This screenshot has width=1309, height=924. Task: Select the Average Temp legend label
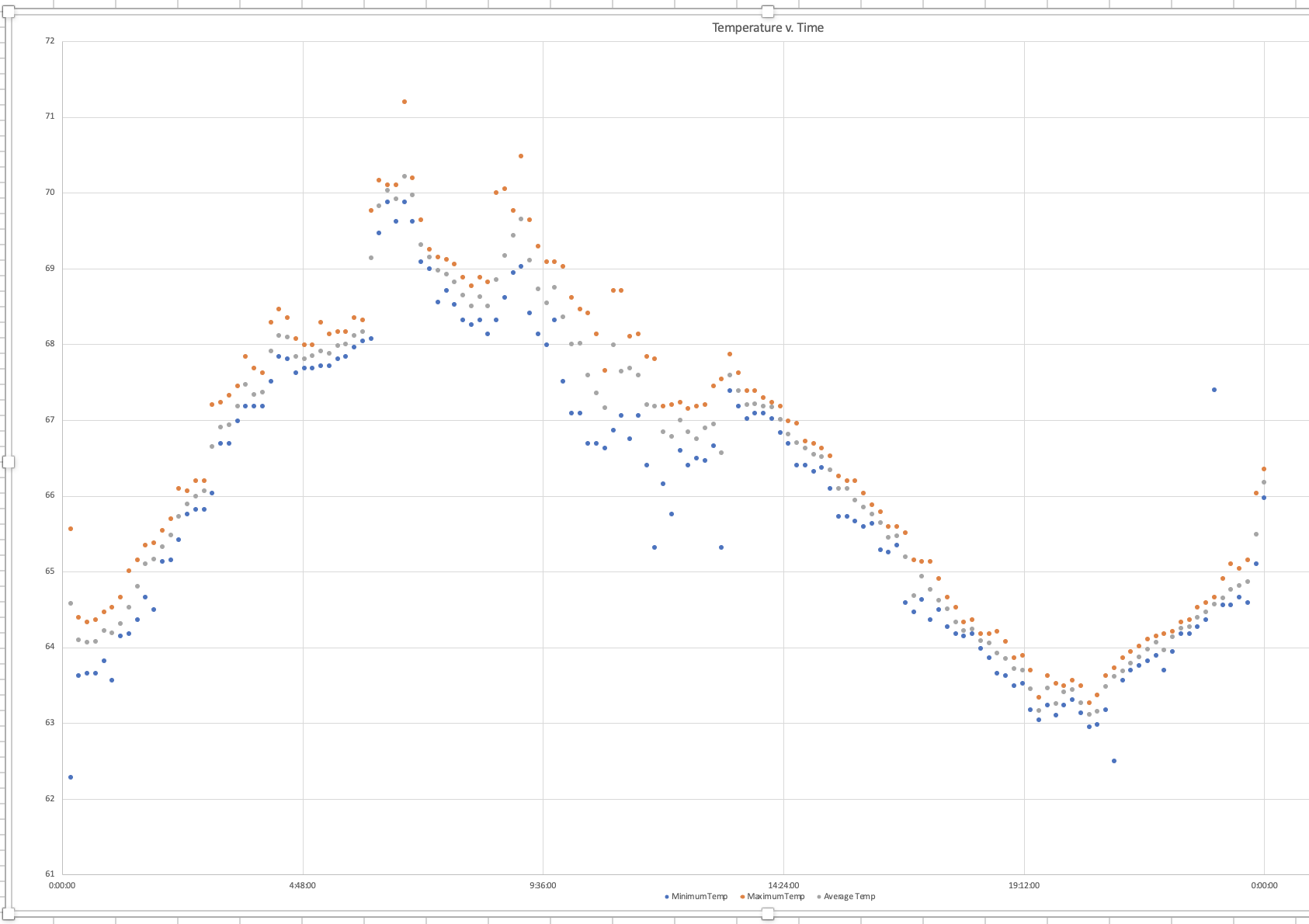pos(849,897)
